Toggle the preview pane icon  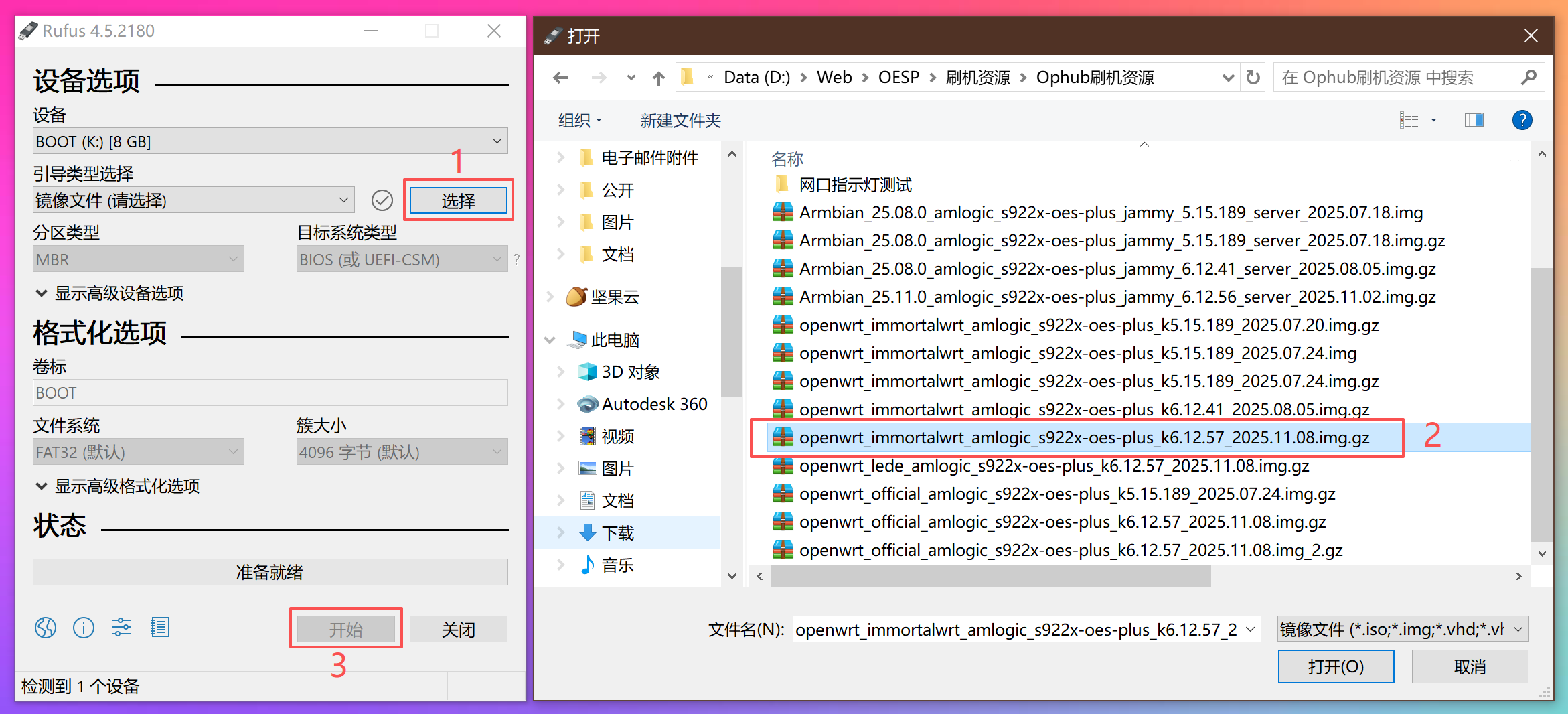click(1474, 120)
